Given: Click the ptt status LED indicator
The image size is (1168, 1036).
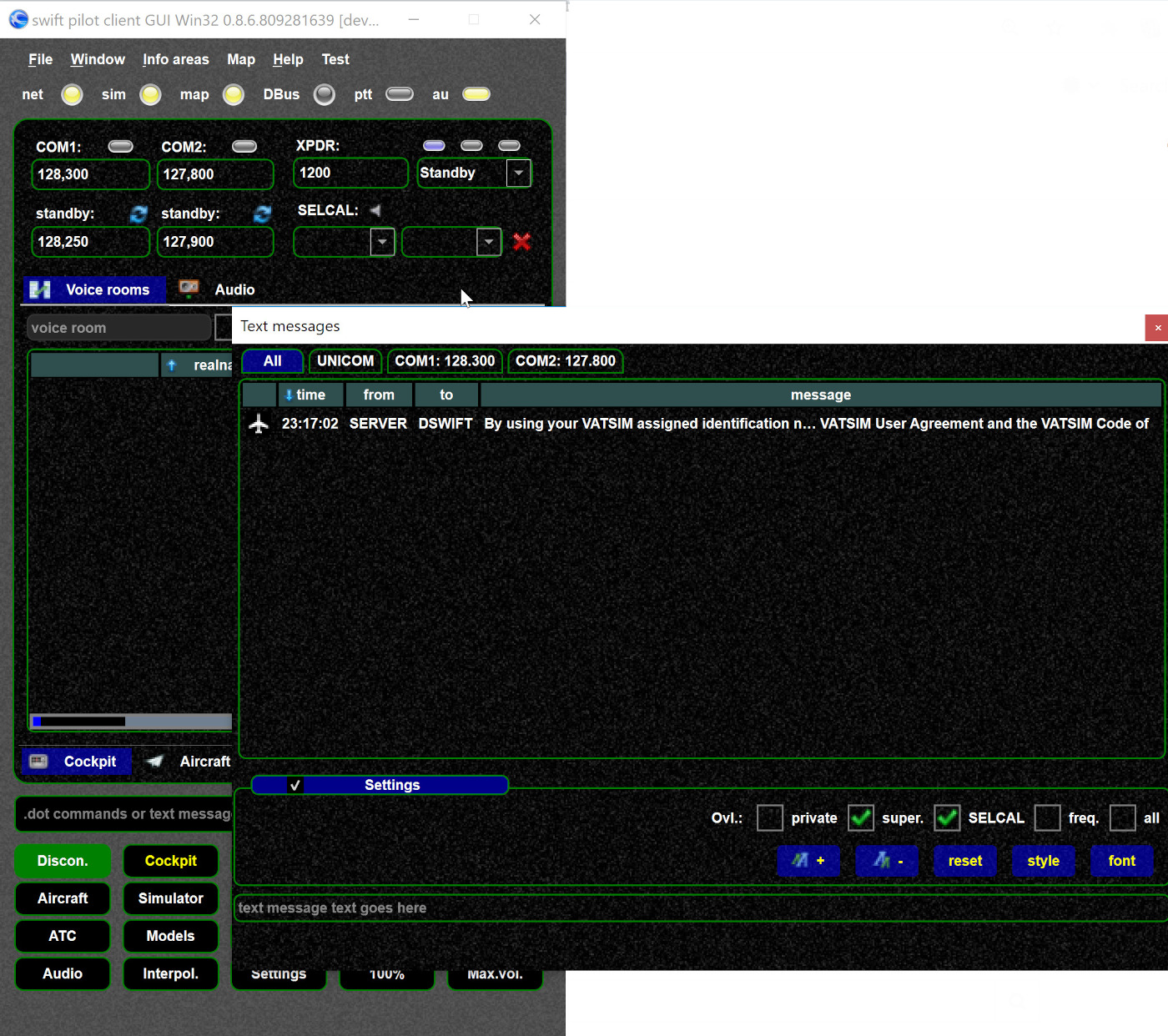Looking at the screenshot, I should pyautogui.click(x=400, y=93).
